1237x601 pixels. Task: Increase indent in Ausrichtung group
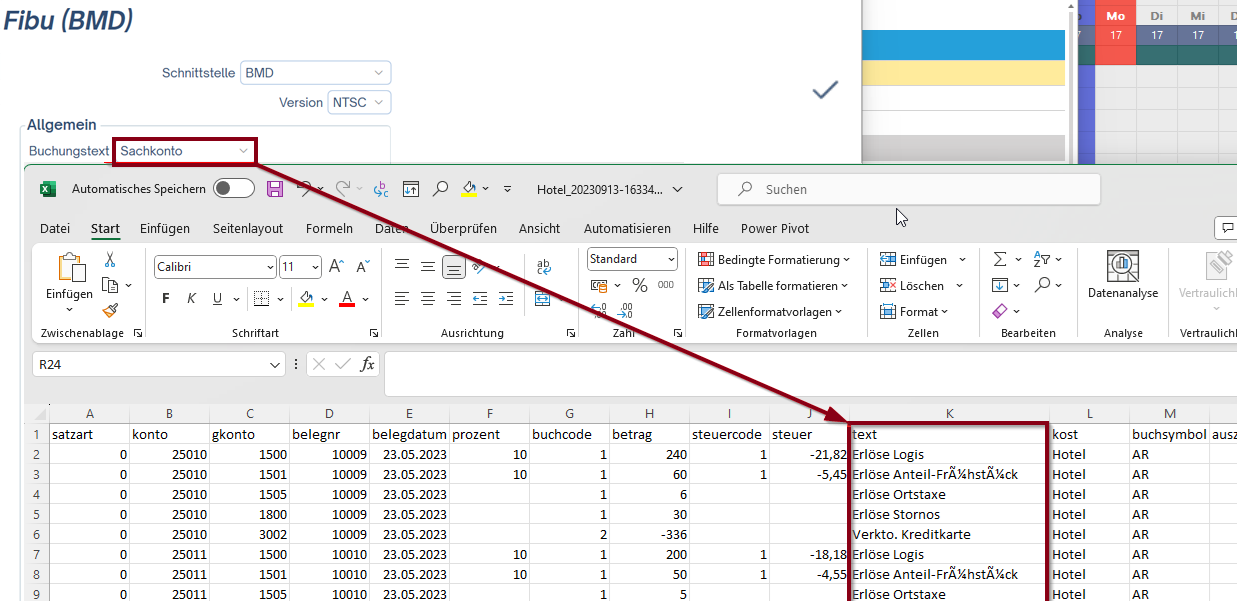(508, 299)
